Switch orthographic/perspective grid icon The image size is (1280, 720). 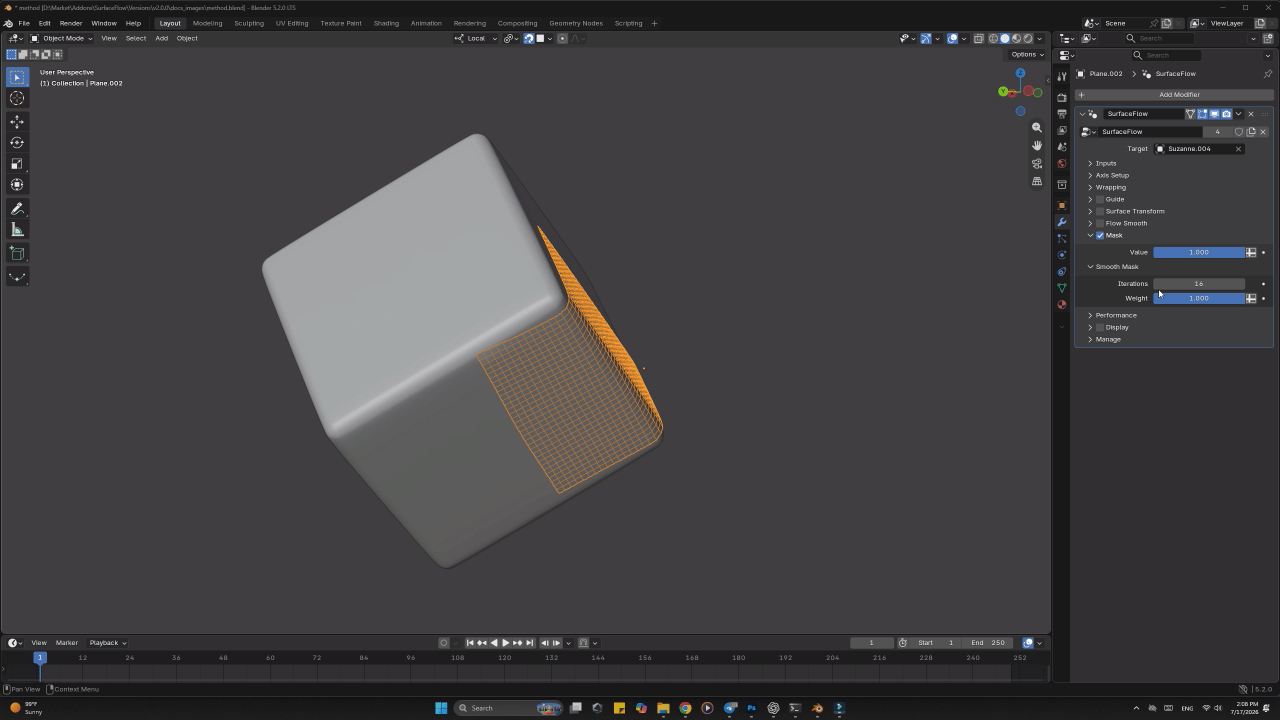(x=1037, y=182)
